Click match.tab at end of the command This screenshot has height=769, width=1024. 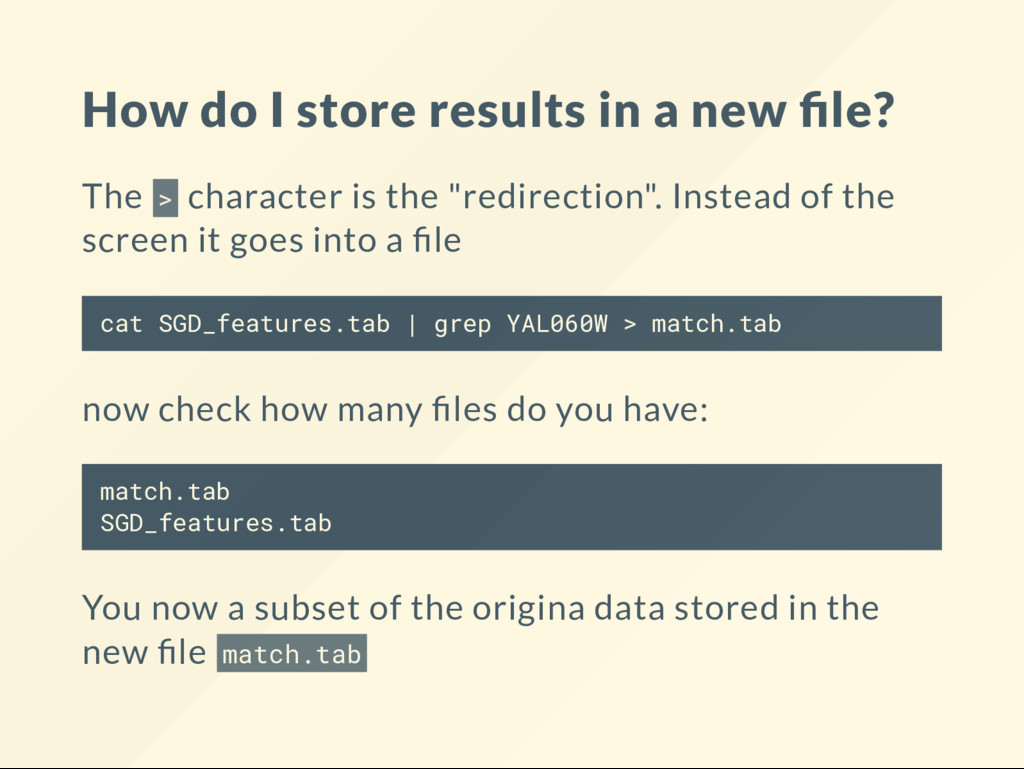(716, 324)
